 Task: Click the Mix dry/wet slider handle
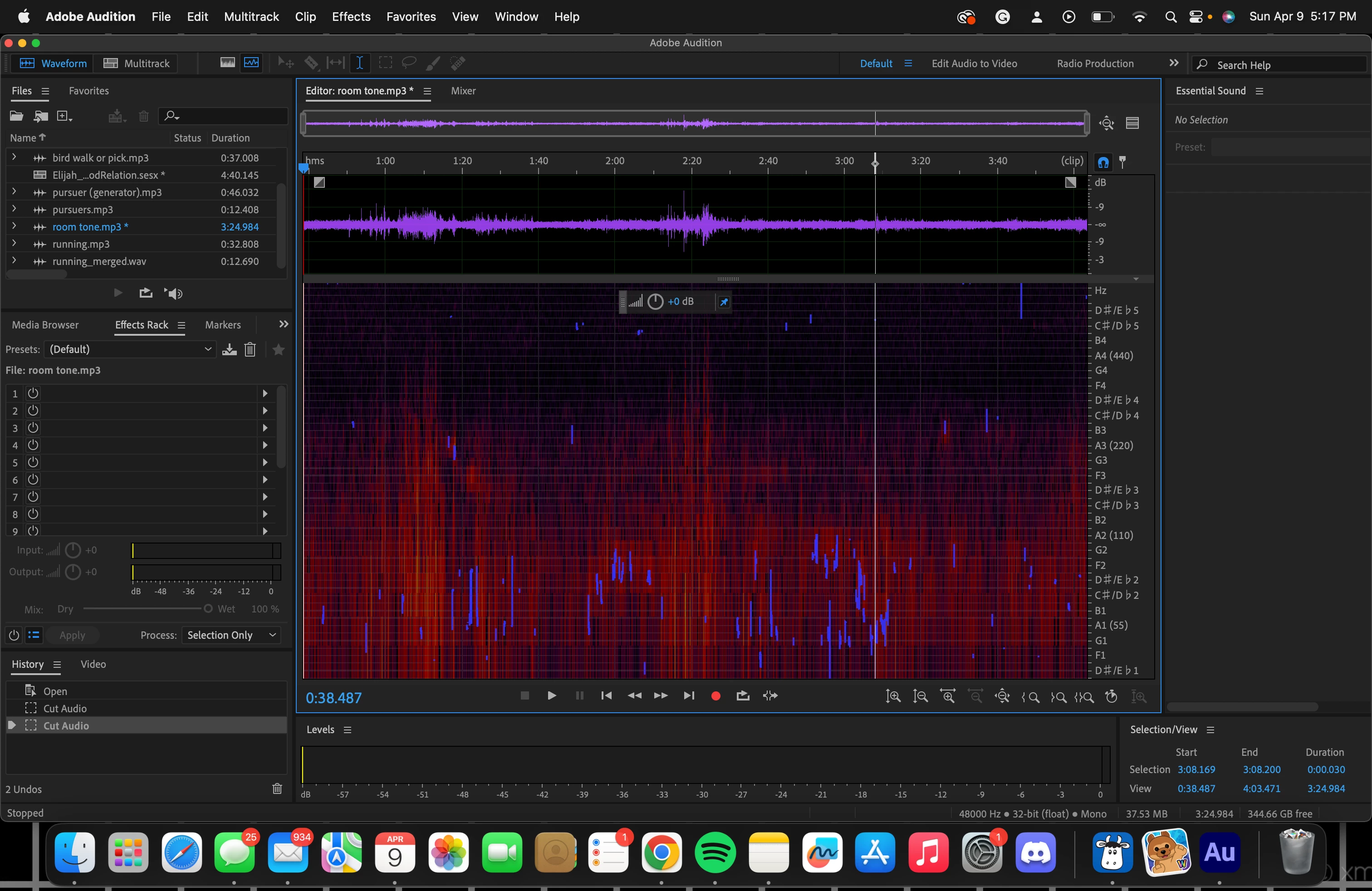(208, 609)
